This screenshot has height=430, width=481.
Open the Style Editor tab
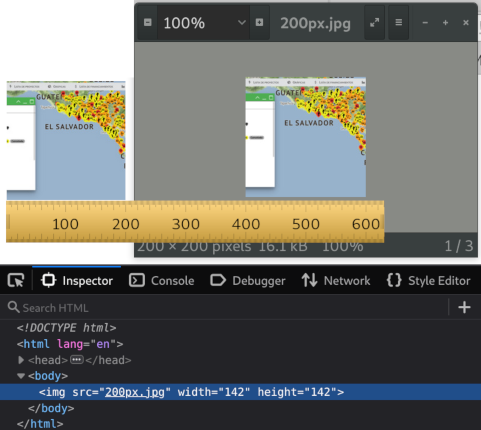[x=428, y=280]
